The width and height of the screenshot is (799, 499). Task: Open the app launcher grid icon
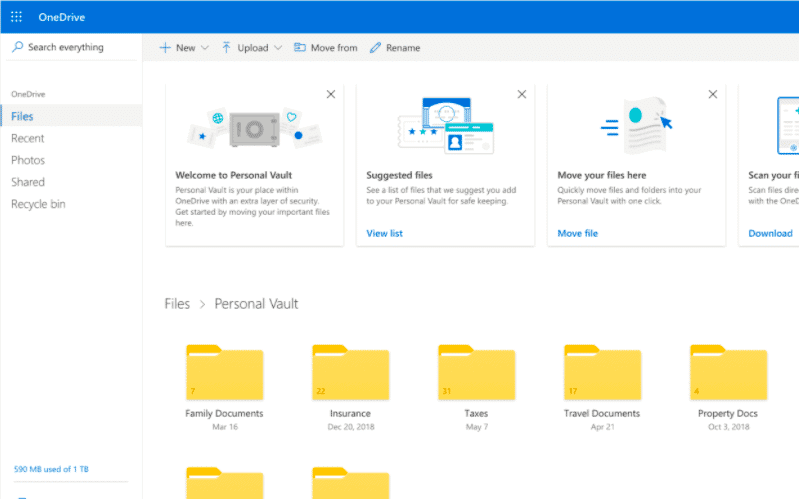[16, 17]
